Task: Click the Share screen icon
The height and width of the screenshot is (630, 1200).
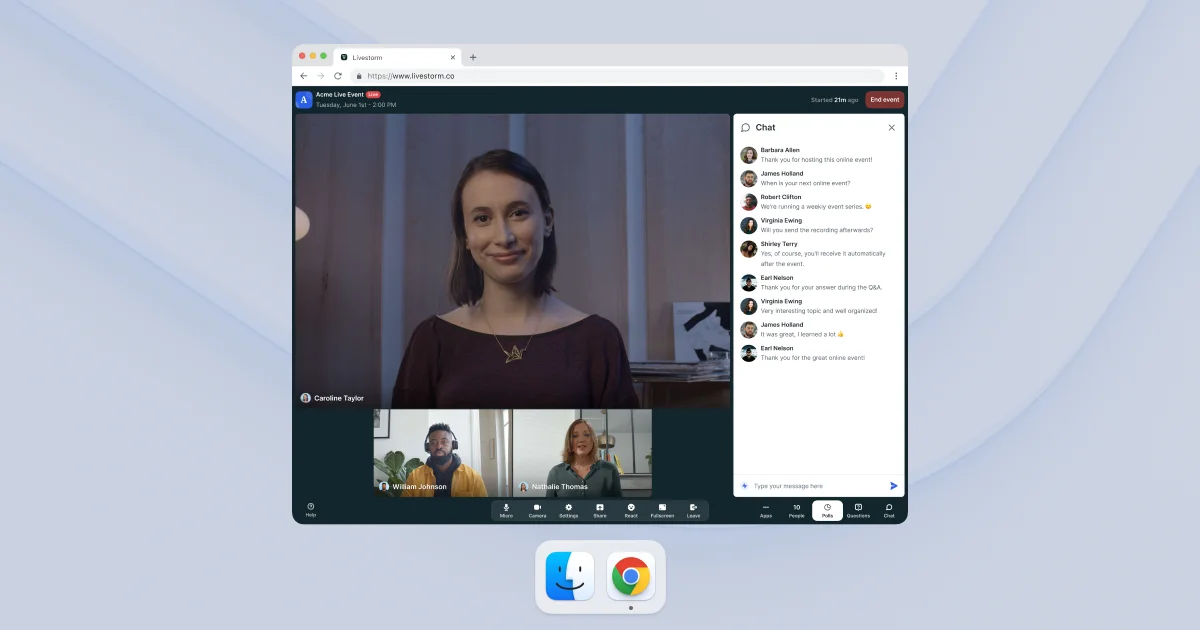Action: coord(599,510)
